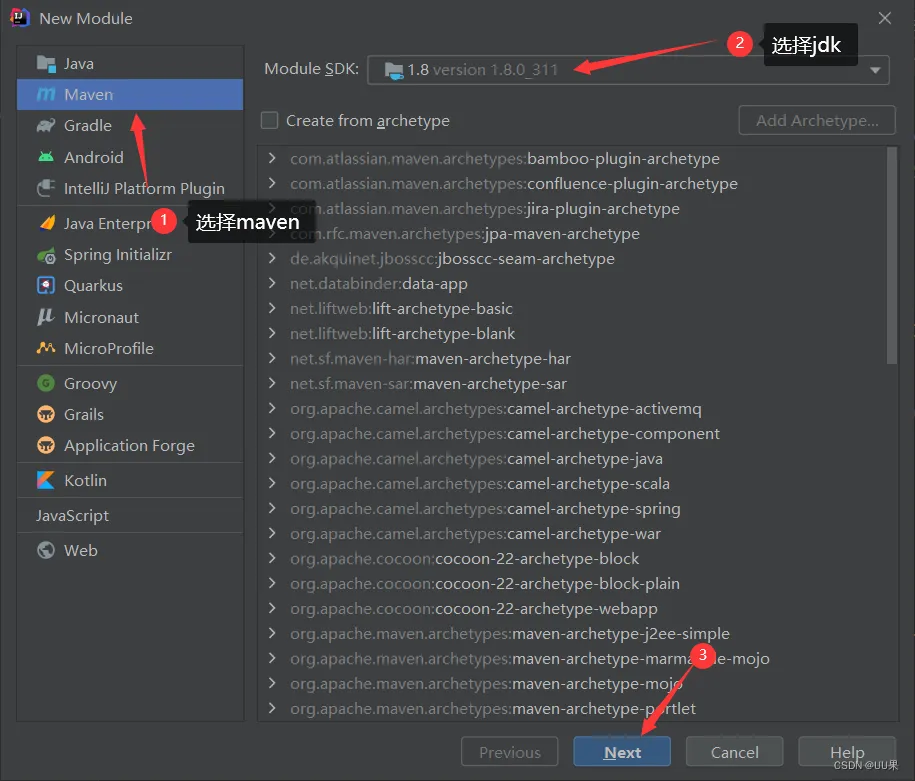Click the Previous button
The image size is (915, 781).
pyautogui.click(x=509, y=752)
